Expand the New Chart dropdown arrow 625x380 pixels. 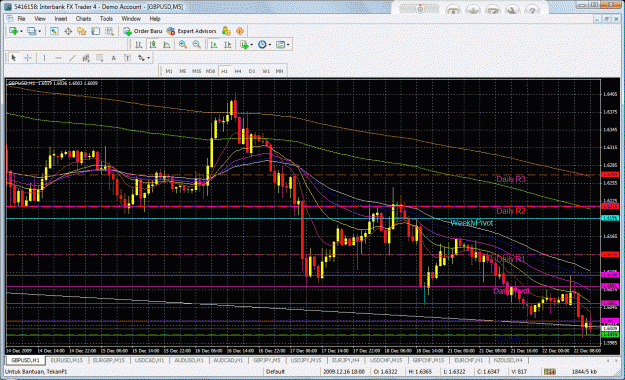21,31
